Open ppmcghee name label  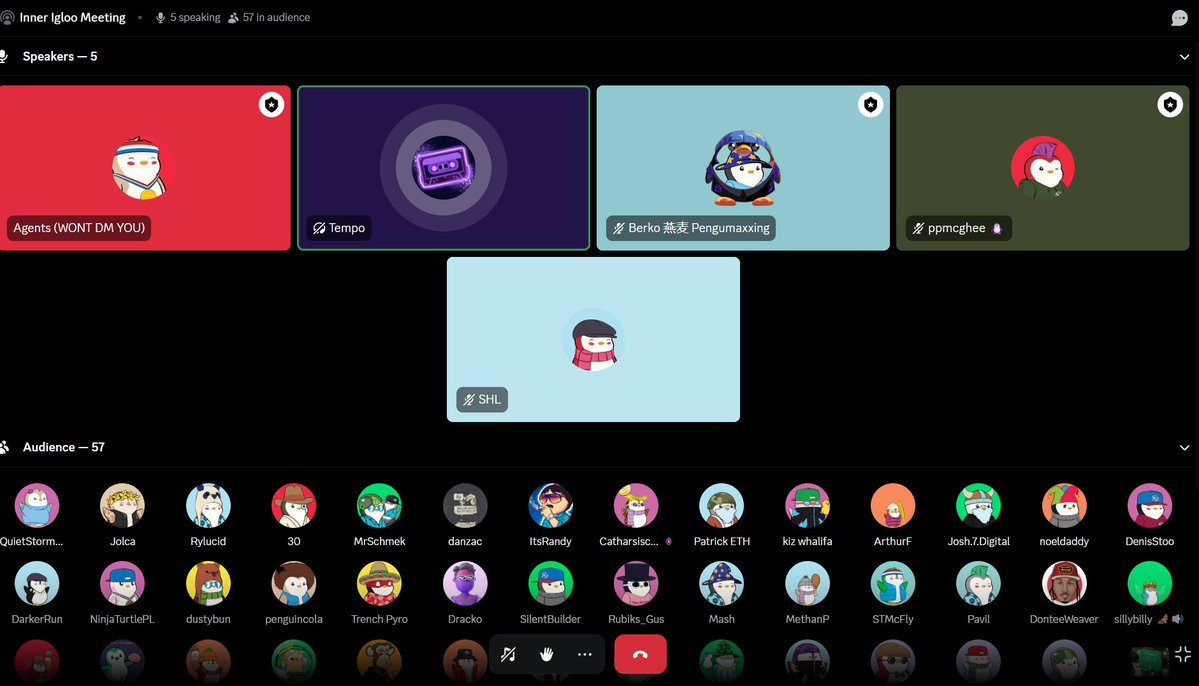(x=959, y=228)
